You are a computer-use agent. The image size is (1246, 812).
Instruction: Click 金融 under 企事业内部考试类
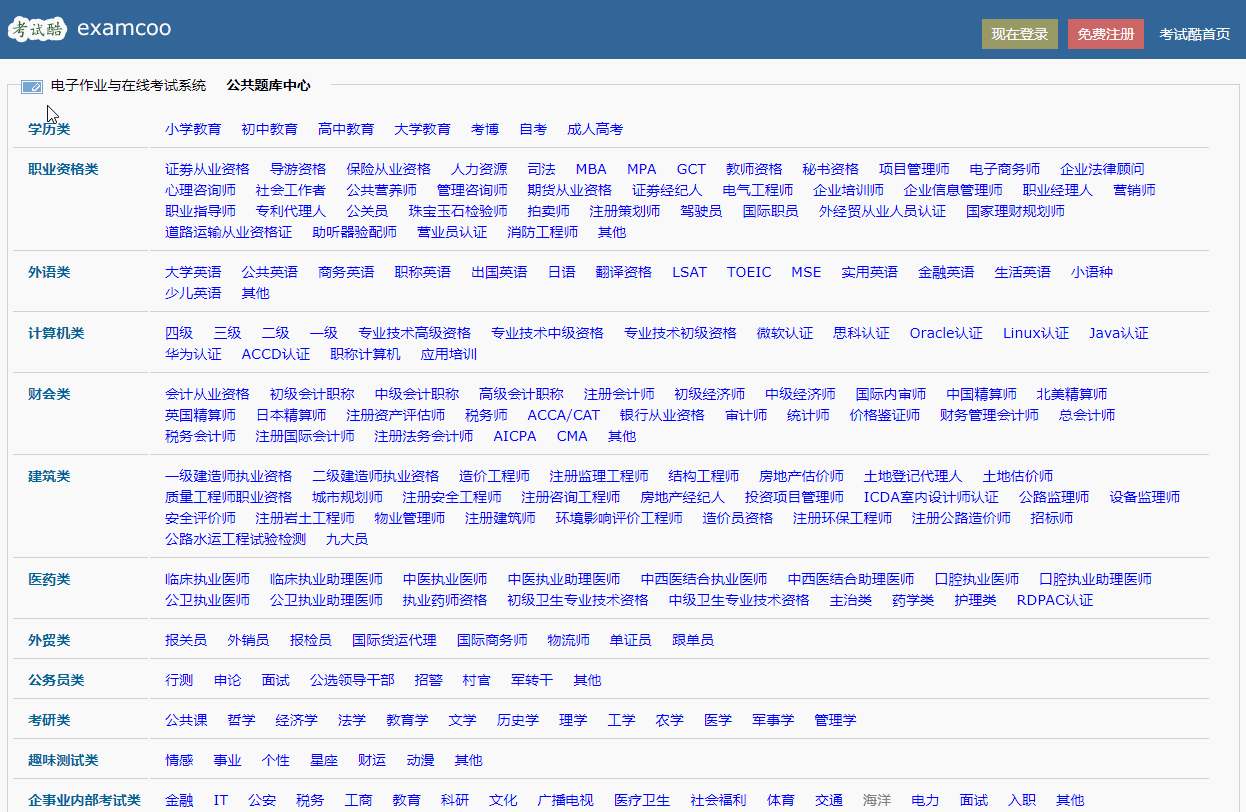tap(179, 800)
